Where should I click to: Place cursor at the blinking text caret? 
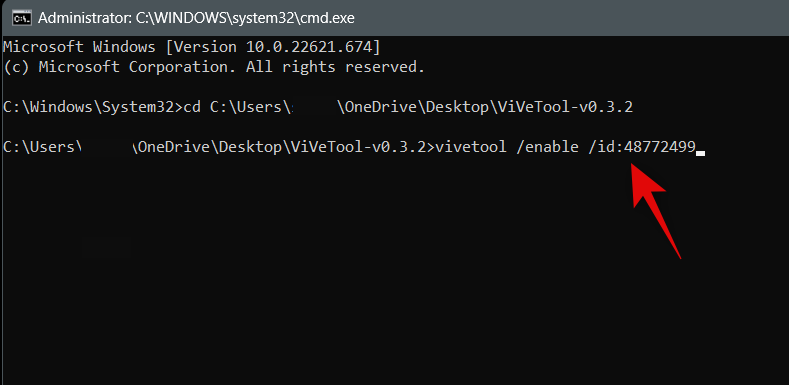click(x=700, y=153)
